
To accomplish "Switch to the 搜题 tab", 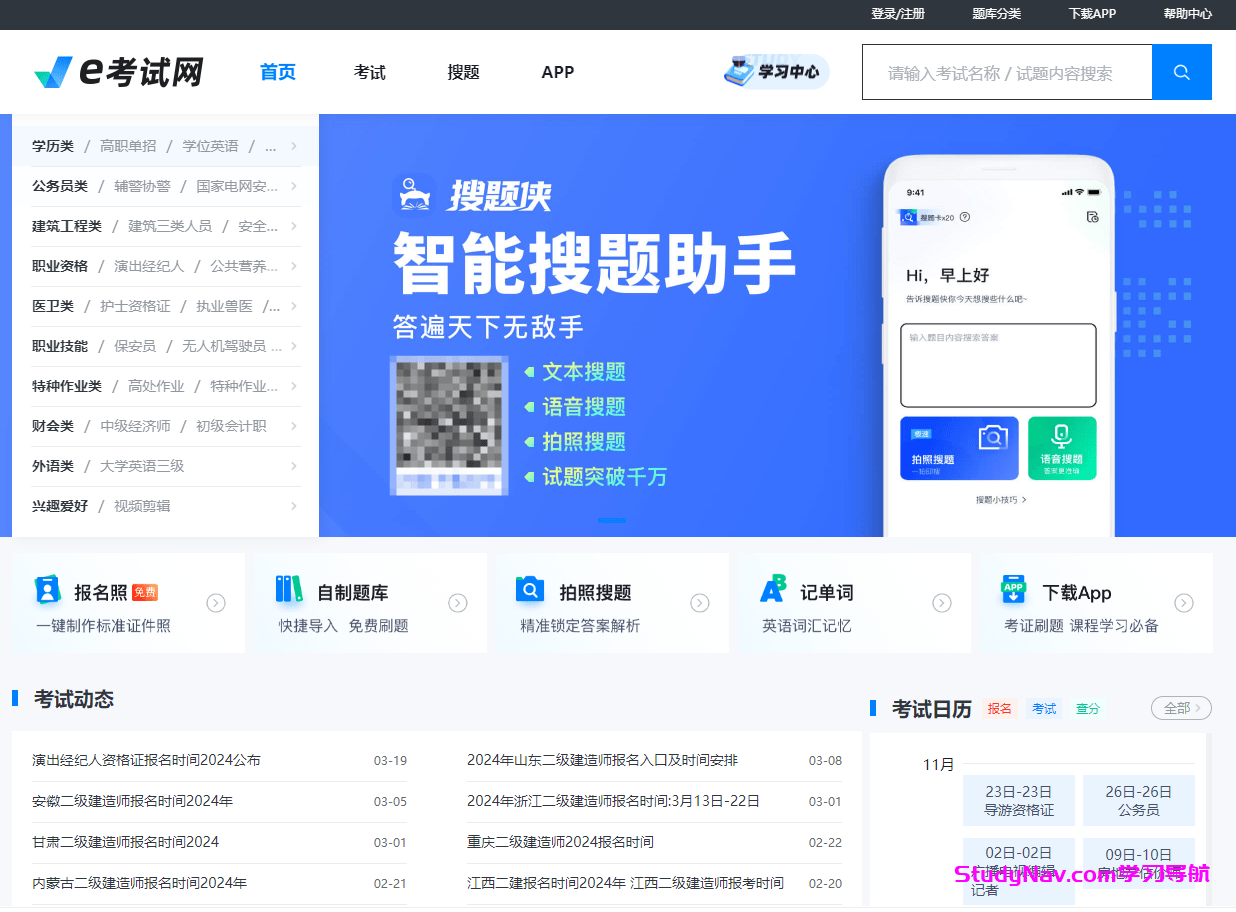I will click(x=463, y=71).
